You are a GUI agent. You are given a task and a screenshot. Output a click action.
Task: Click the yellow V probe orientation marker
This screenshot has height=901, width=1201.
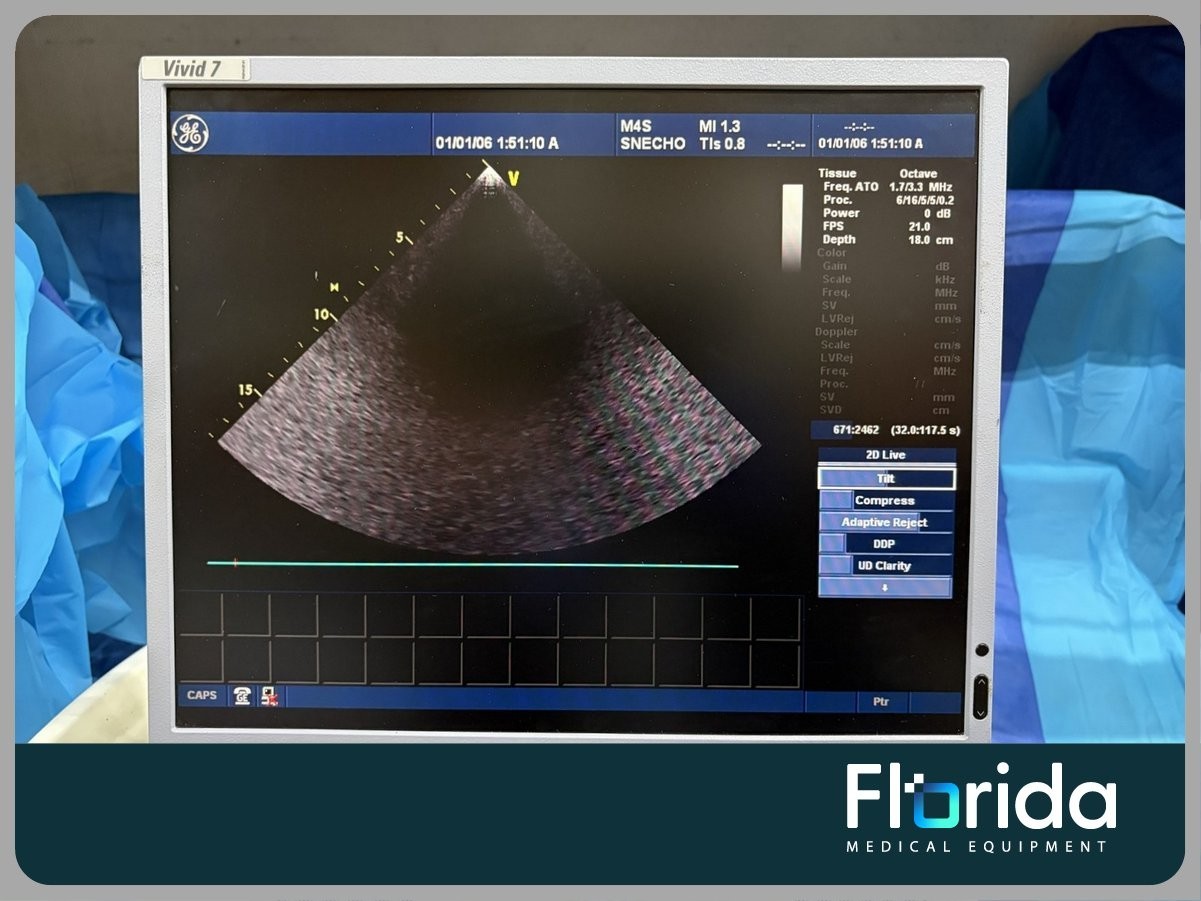pyautogui.click(x=513, y=178)
